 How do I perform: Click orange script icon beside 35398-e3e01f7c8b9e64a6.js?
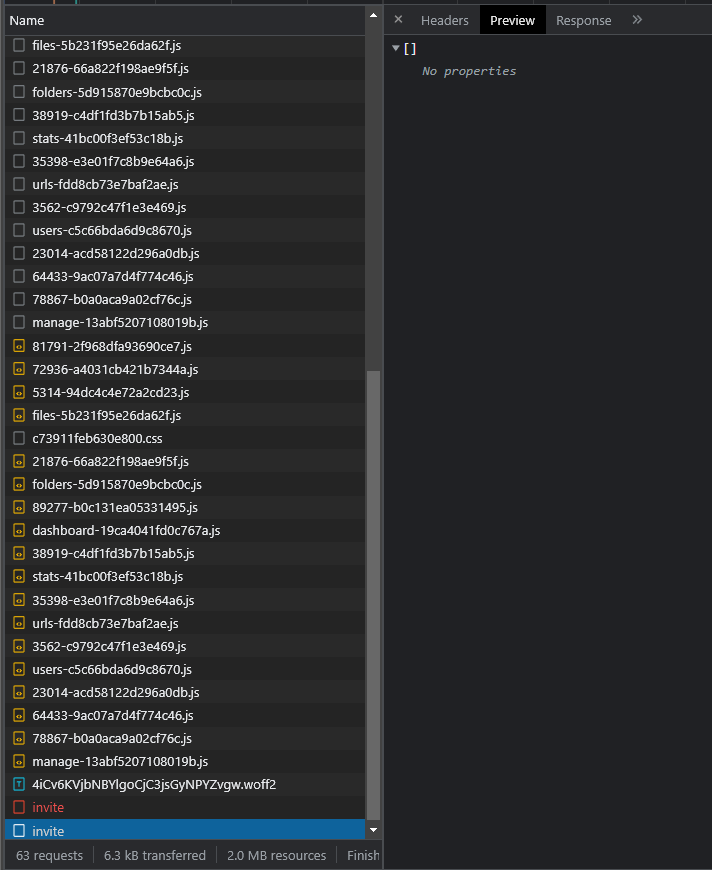[19, 600]
